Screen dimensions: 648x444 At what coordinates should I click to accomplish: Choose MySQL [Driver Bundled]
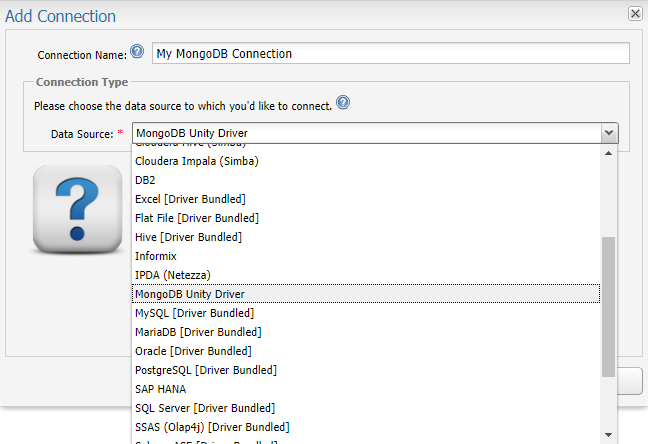[366, 313]
